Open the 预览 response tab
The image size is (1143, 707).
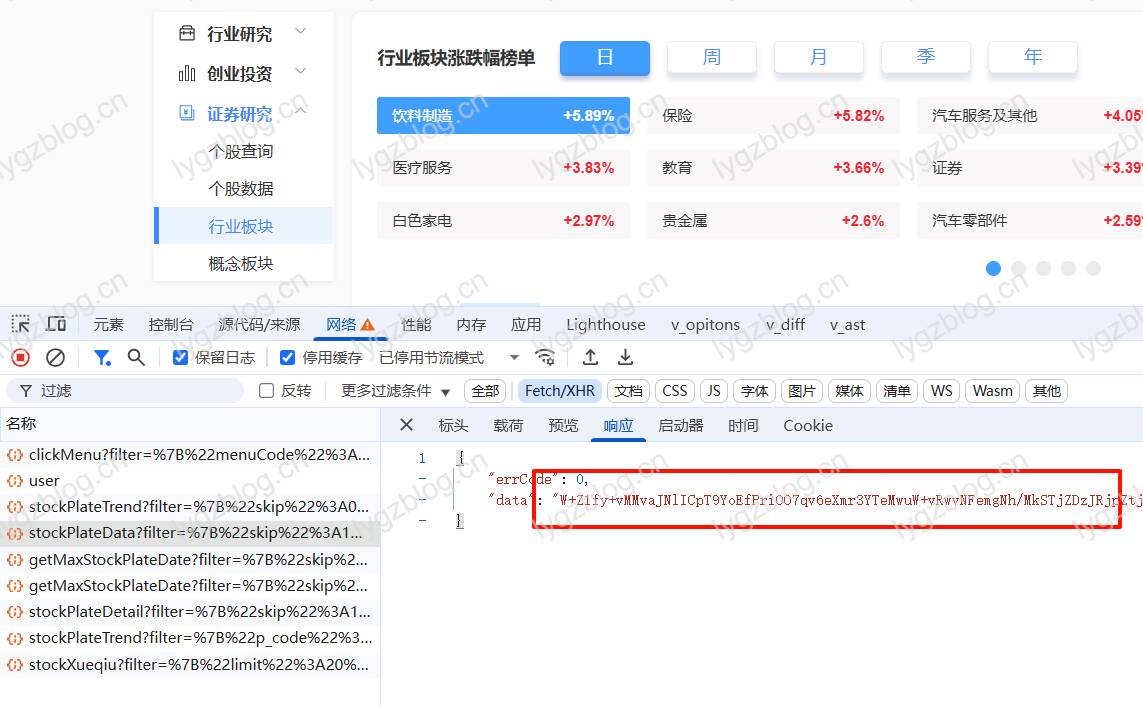562,425
